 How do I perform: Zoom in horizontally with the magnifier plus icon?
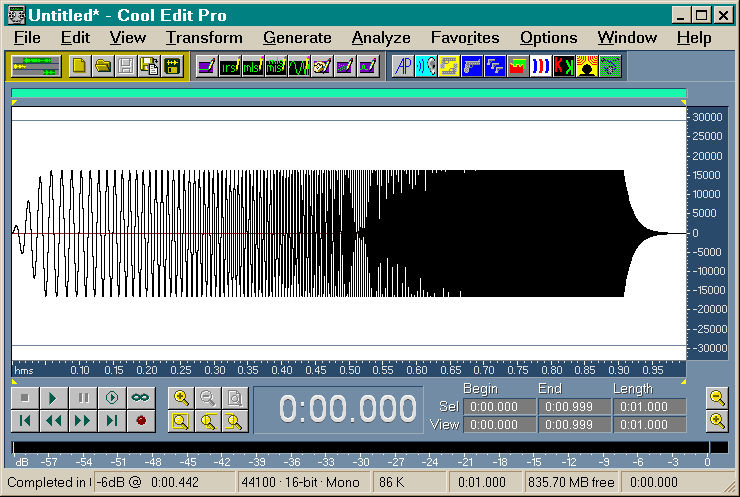click(x=181, y=398)
